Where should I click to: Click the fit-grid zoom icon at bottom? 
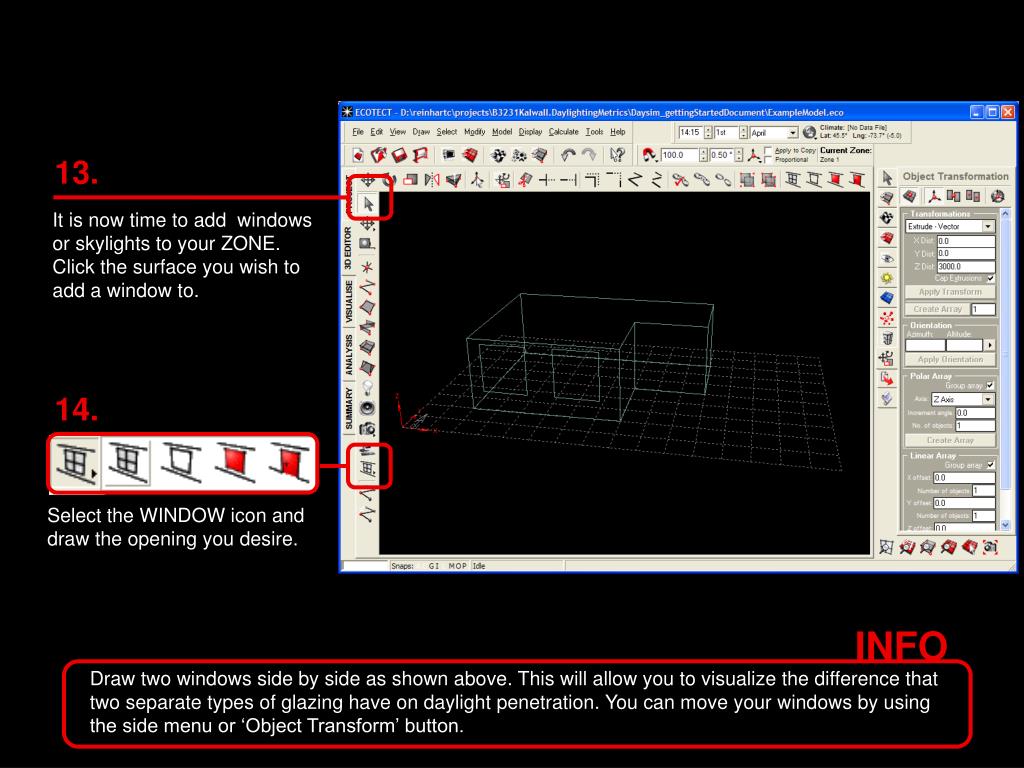pos(886,547)
